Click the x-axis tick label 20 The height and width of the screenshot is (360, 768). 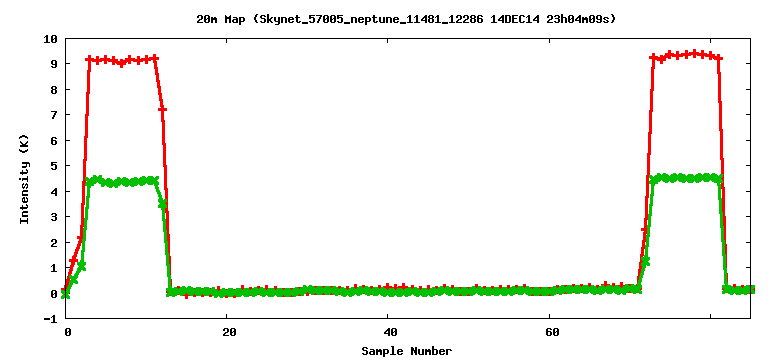pyautogui.click(x=229, y=333)
